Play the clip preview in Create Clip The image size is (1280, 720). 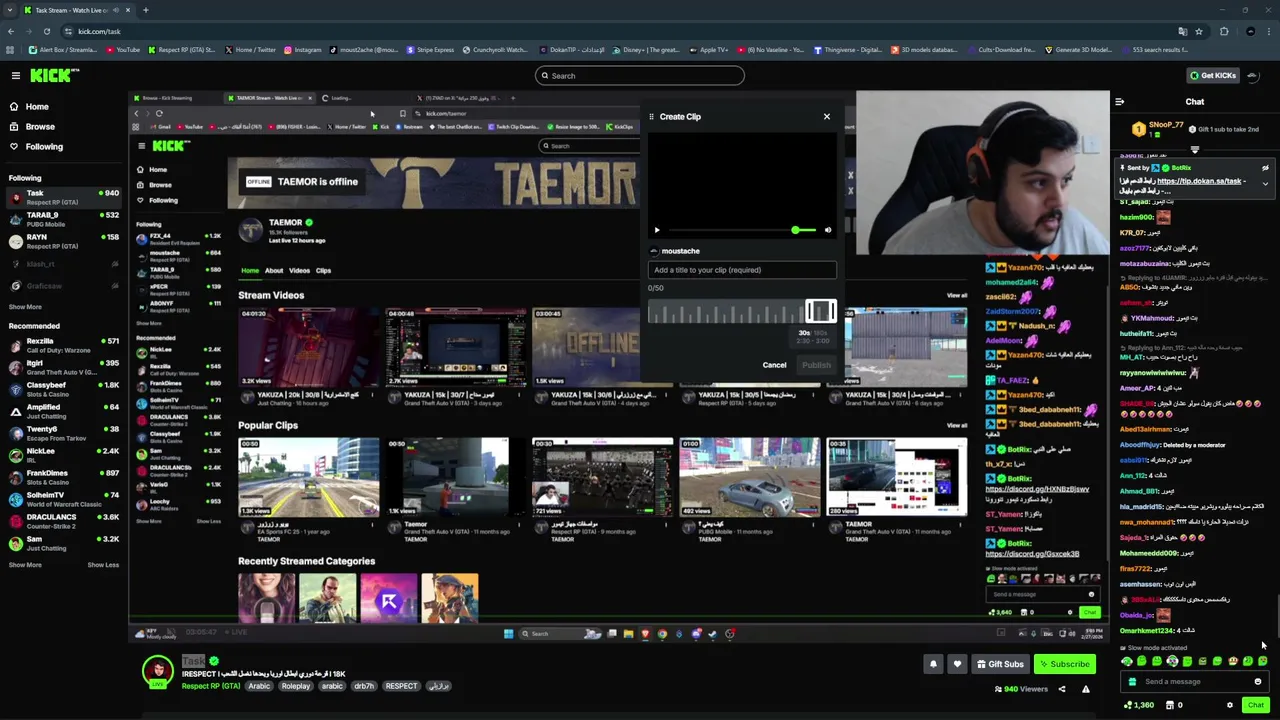click(657, 230)
